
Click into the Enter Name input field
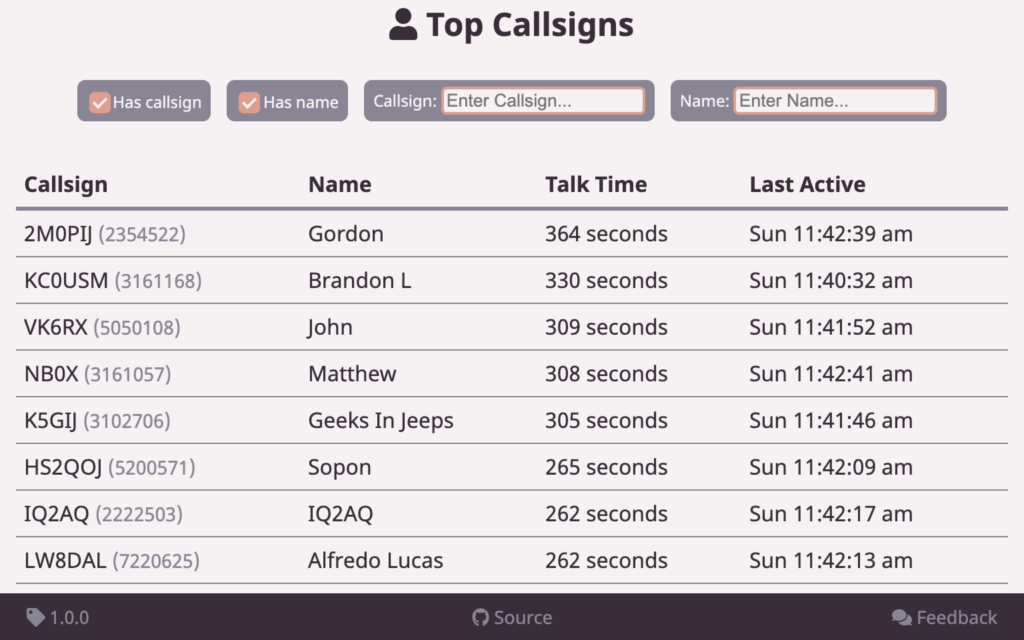click(835, 101)
